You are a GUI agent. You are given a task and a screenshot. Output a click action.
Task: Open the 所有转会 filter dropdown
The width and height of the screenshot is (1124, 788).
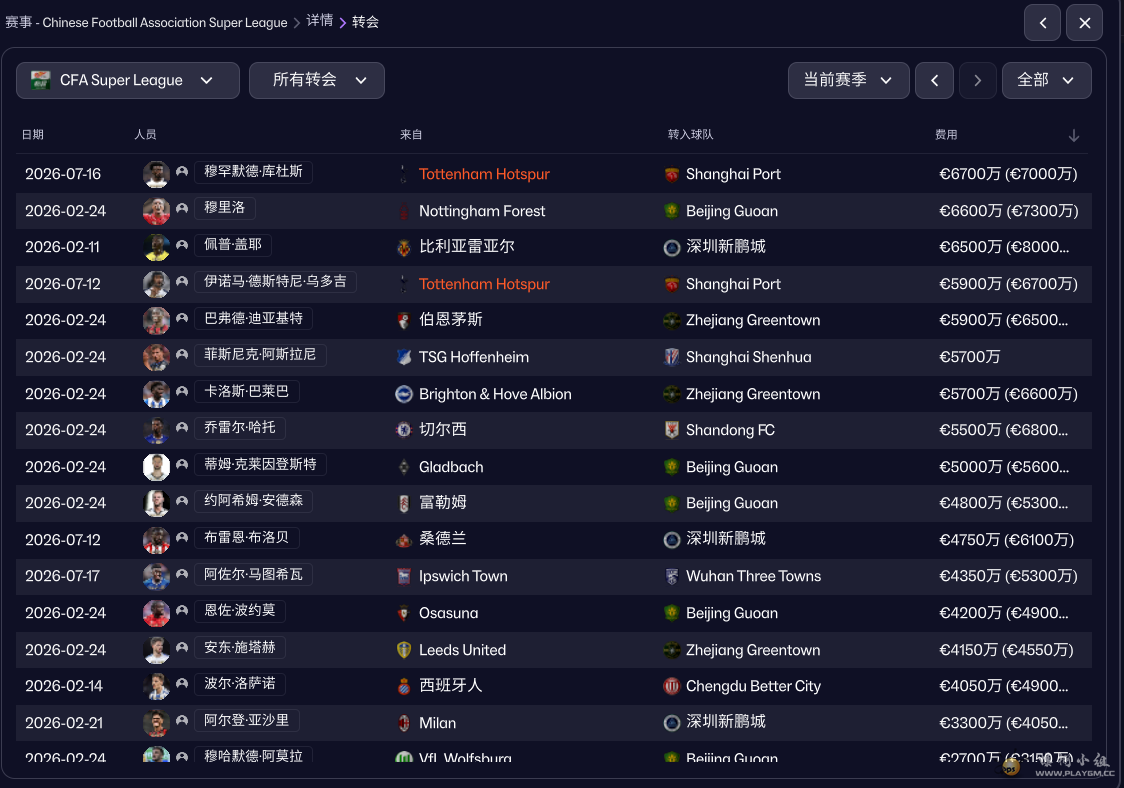317,80
